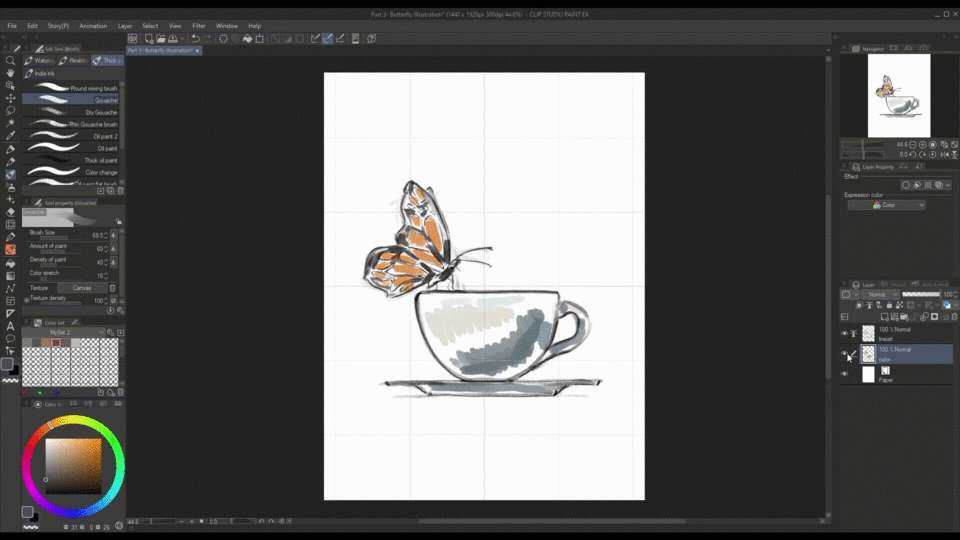Open the Edit menu
960x540 pixels.
(x=32, y=26)
